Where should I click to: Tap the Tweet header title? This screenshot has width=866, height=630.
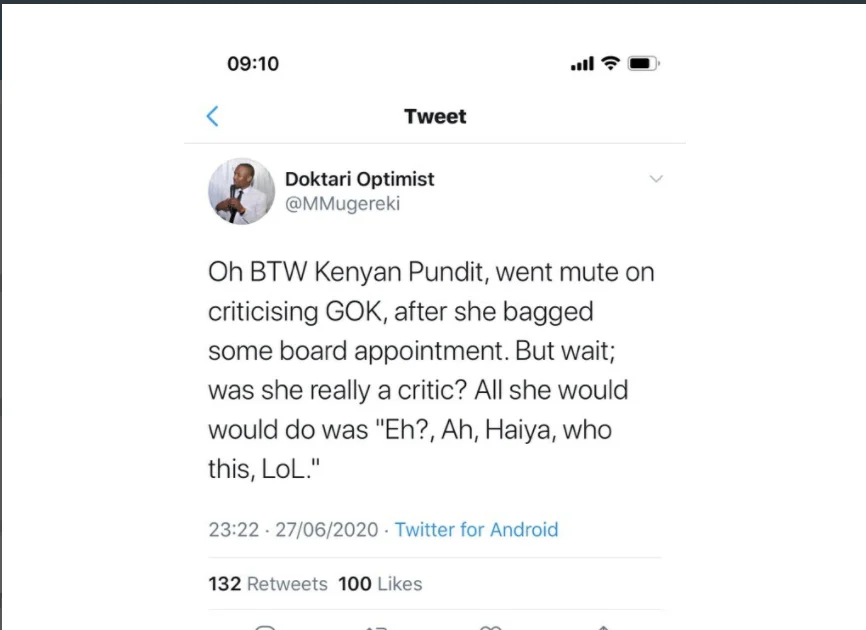[x=435, y=116]
